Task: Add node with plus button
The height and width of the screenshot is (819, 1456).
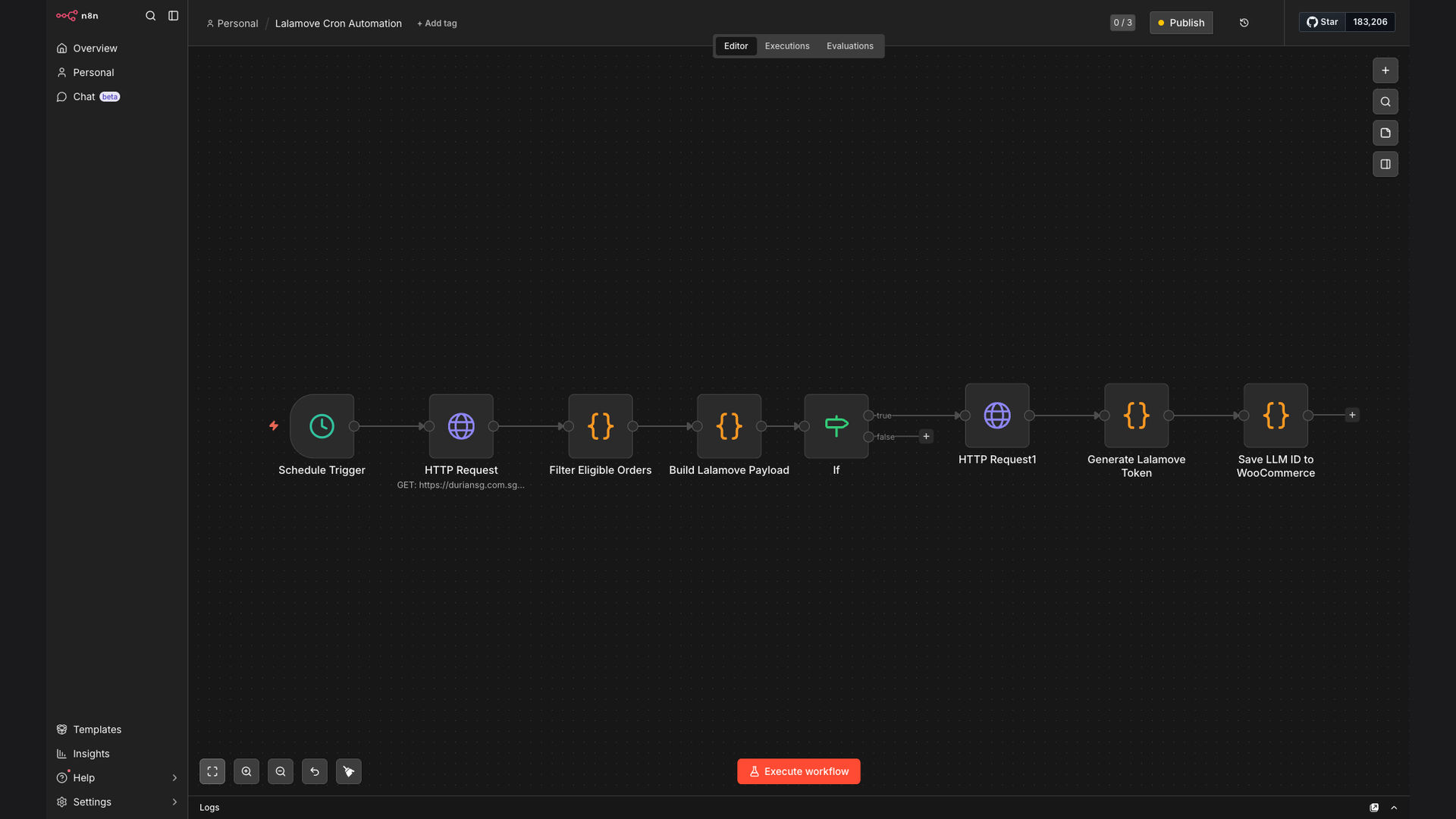Action: (x=1385, y=71)
